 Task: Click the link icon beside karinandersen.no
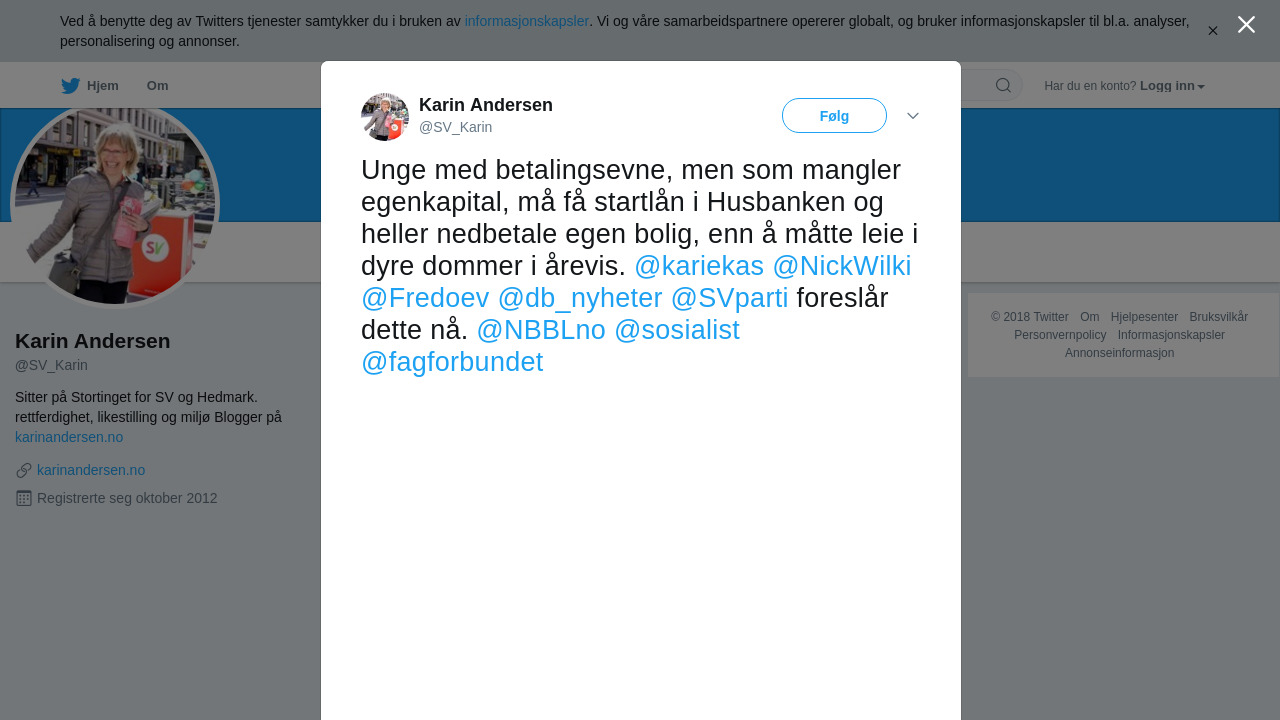pos(24,470)
